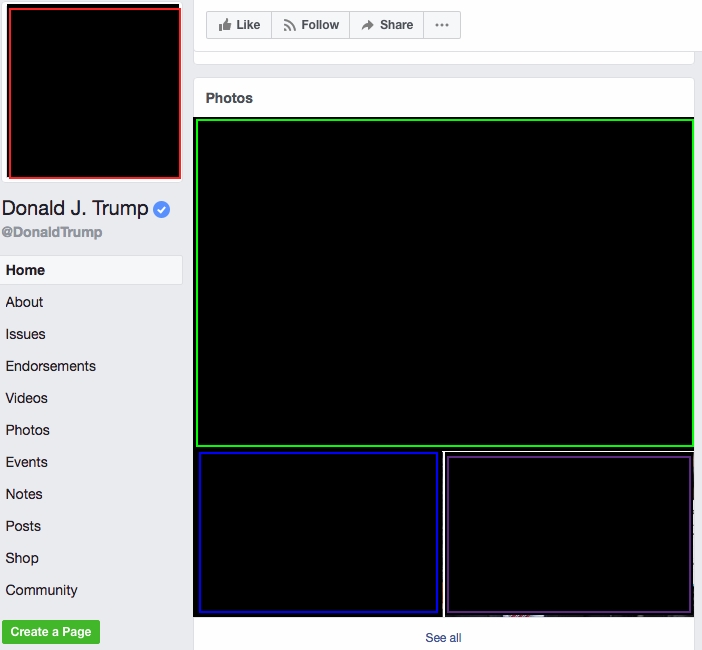Image resolution: width=702 pixels, height=650 pixels.
Task: Open the profile picture thumbnail
Action: 94,93
